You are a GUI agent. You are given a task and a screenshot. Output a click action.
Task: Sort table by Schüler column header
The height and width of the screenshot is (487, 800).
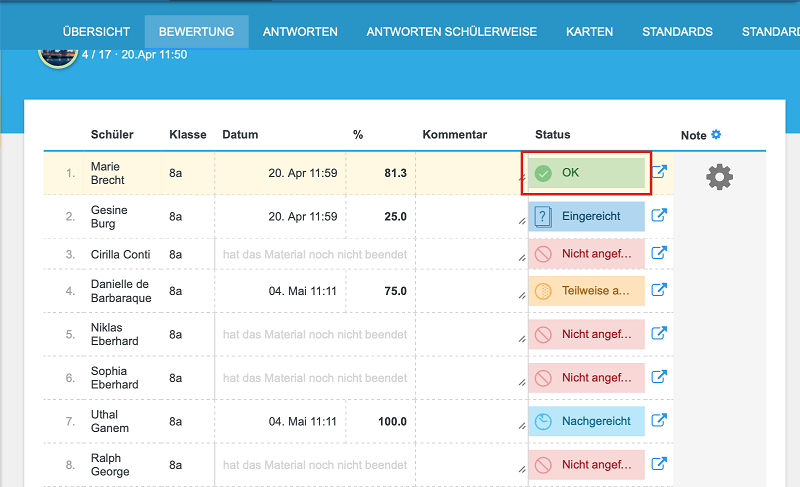(x=112, y=135)
